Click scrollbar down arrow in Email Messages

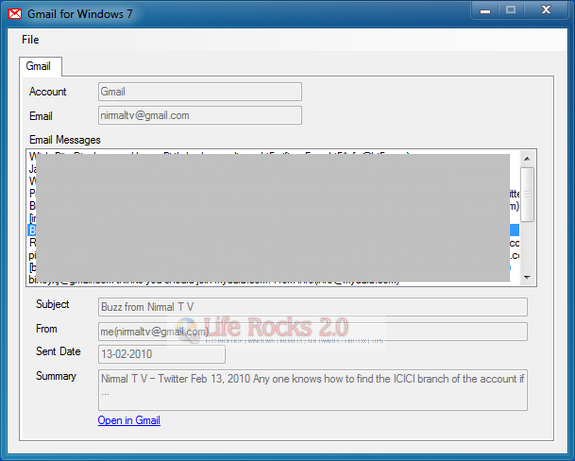(527, 277)
